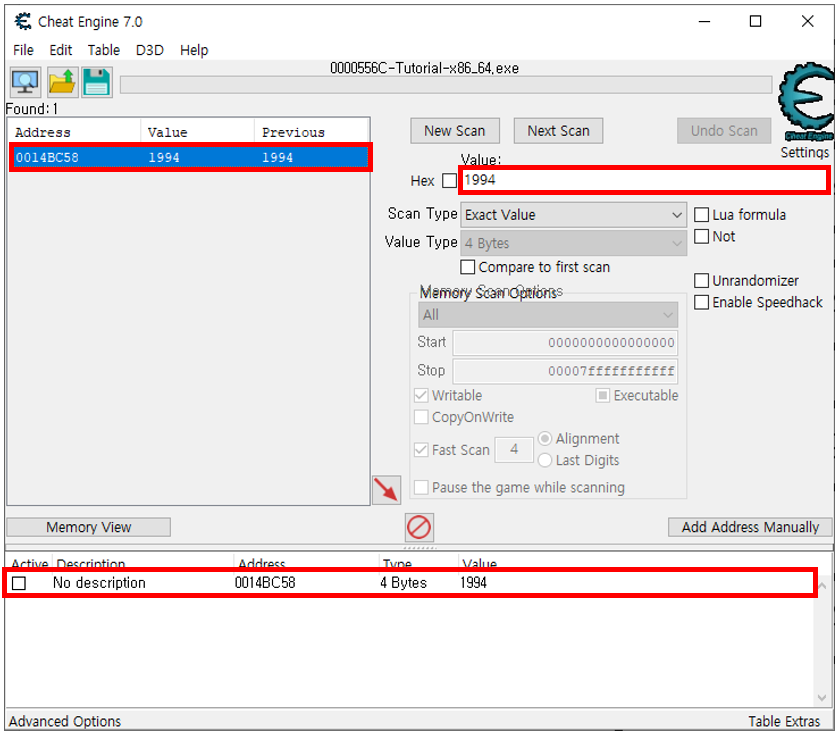840x737 pixels.
Task: Enable the Lua formula checkbox
Action: [701, 215]
